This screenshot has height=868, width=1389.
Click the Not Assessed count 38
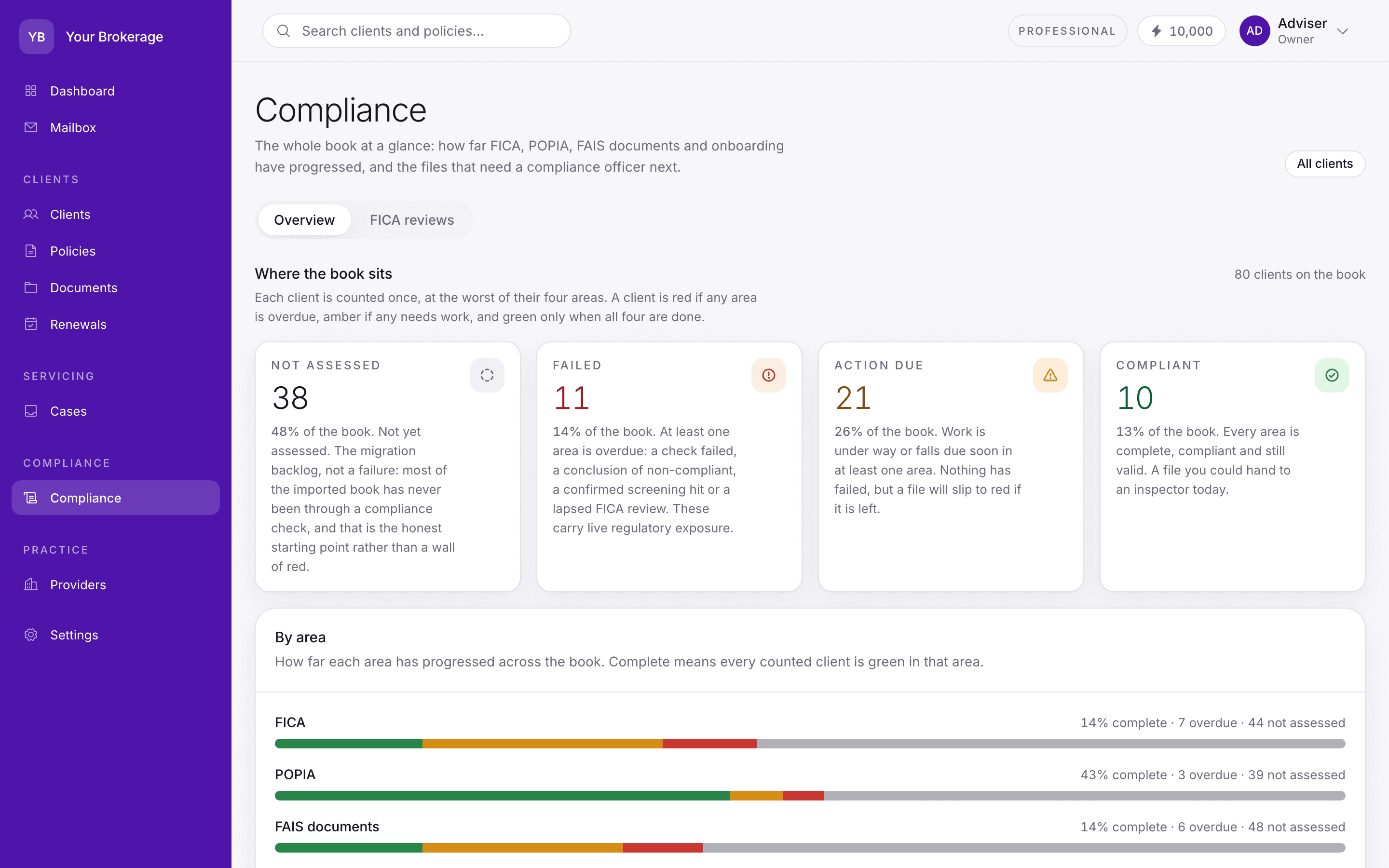tap(290, 398)
